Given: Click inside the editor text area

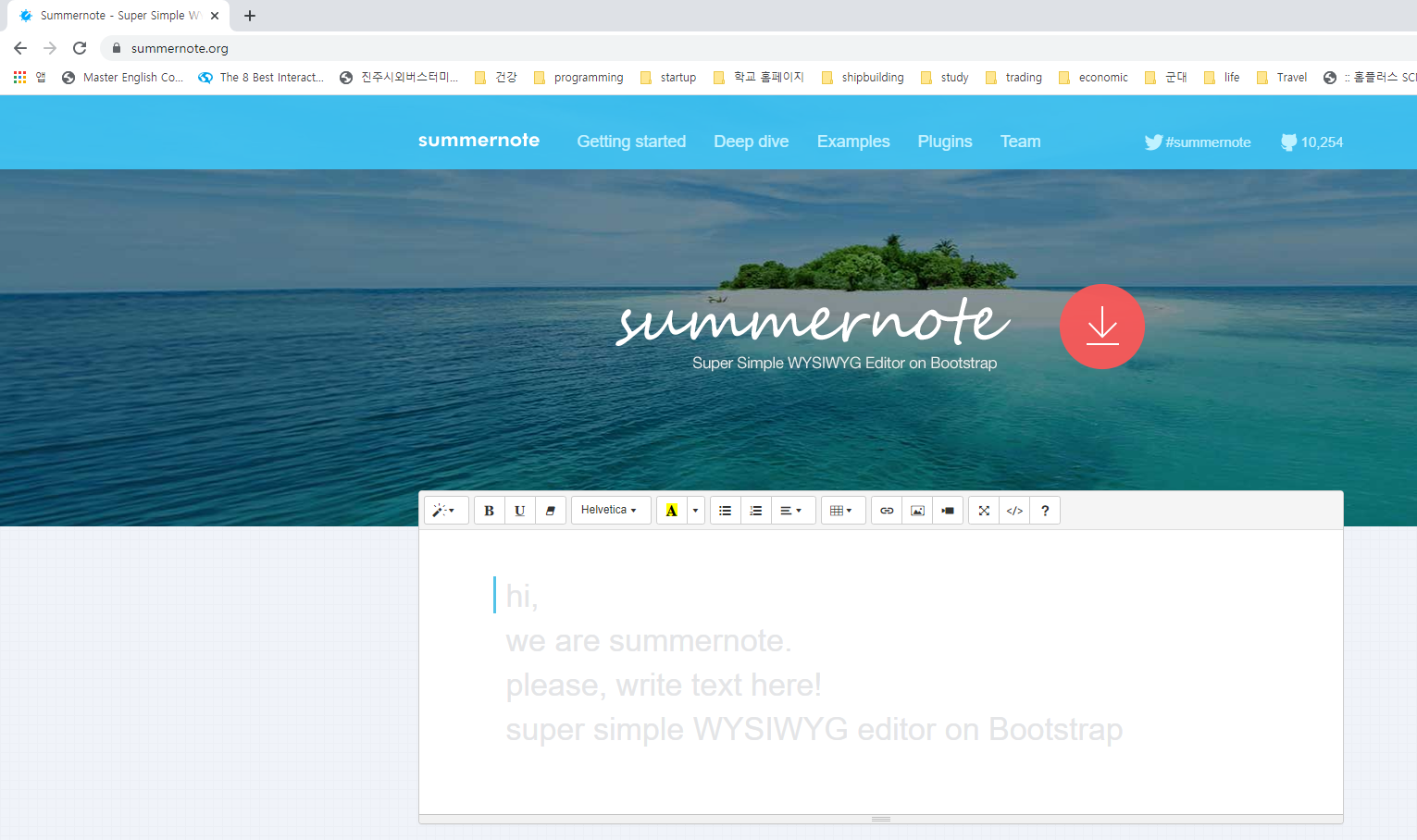Looking at the screenshot, I should [x=880, y=672].
